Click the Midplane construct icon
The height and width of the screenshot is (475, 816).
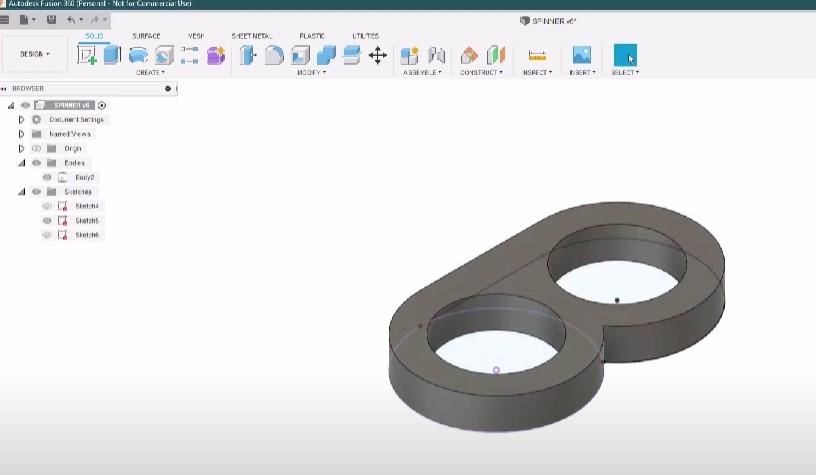click(495, 55)
